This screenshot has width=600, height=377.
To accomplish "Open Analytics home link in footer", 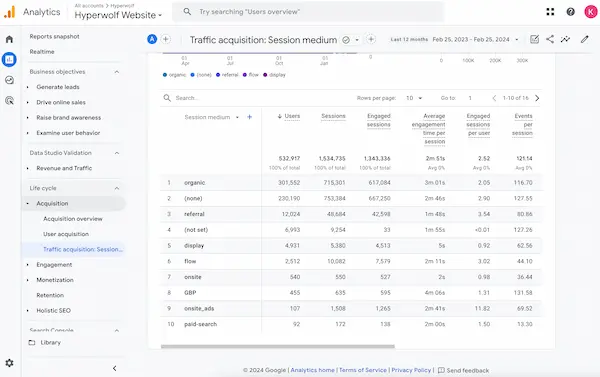I will click(312, 370).
